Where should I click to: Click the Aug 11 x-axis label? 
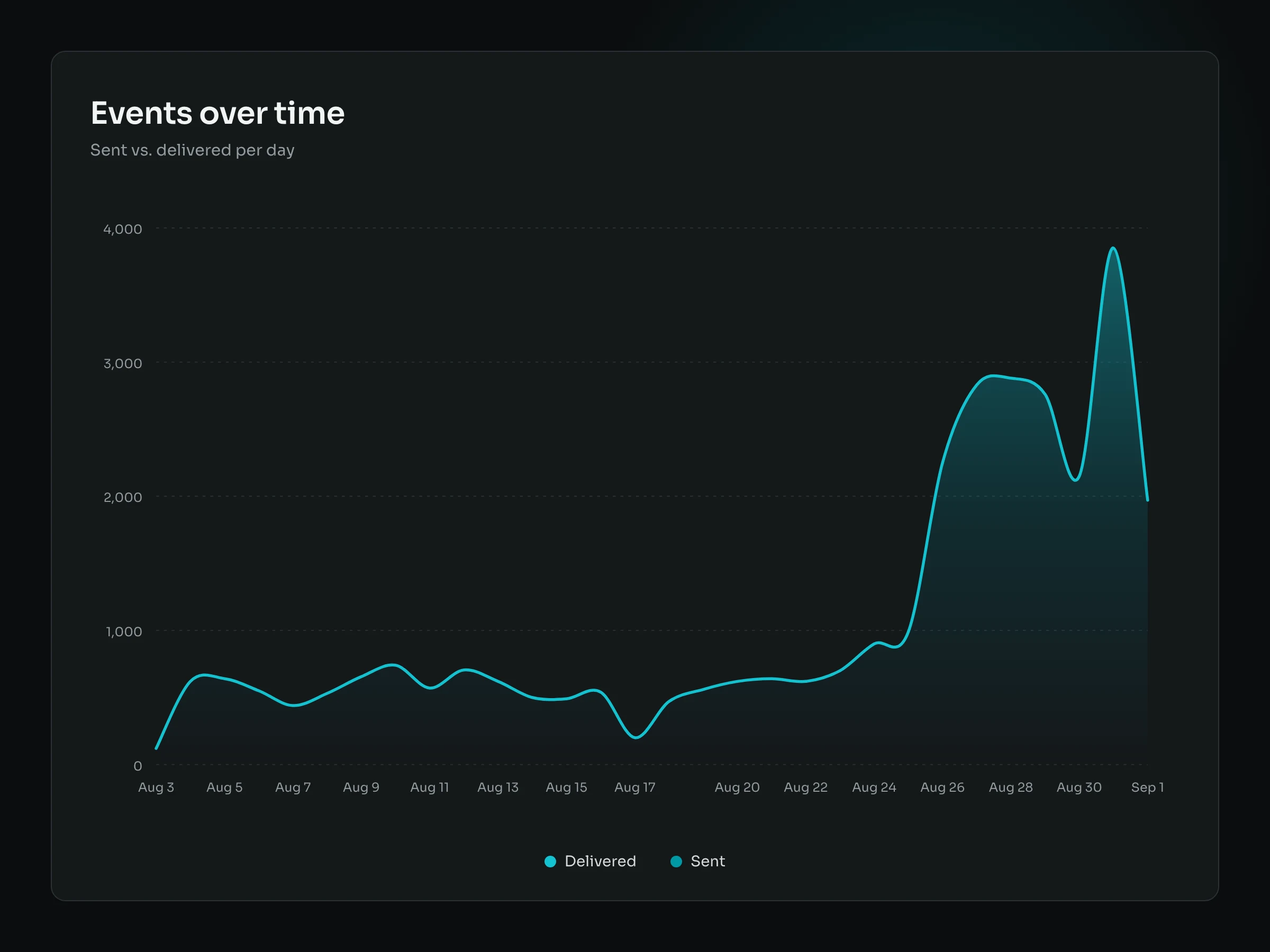pos(430,788)
